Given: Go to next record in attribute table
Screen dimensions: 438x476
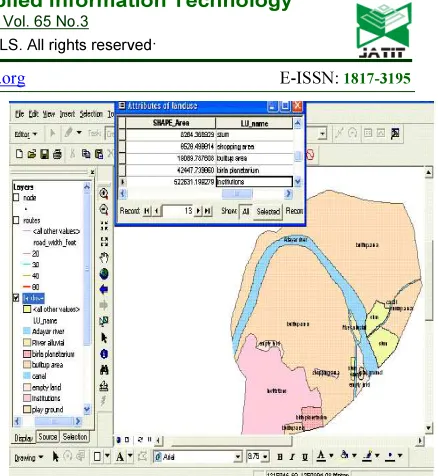Looking at the screenshot, I should [199, 211].
